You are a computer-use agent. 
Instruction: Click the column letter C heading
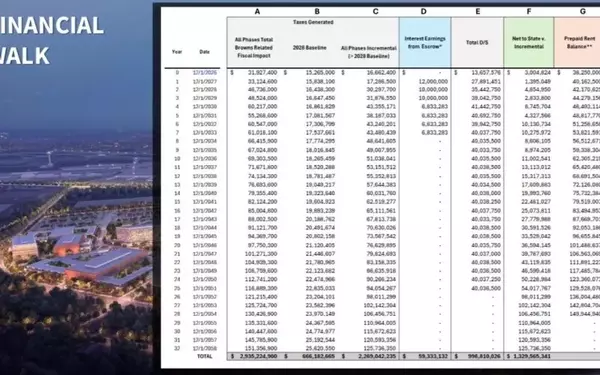tap(375, 11)
